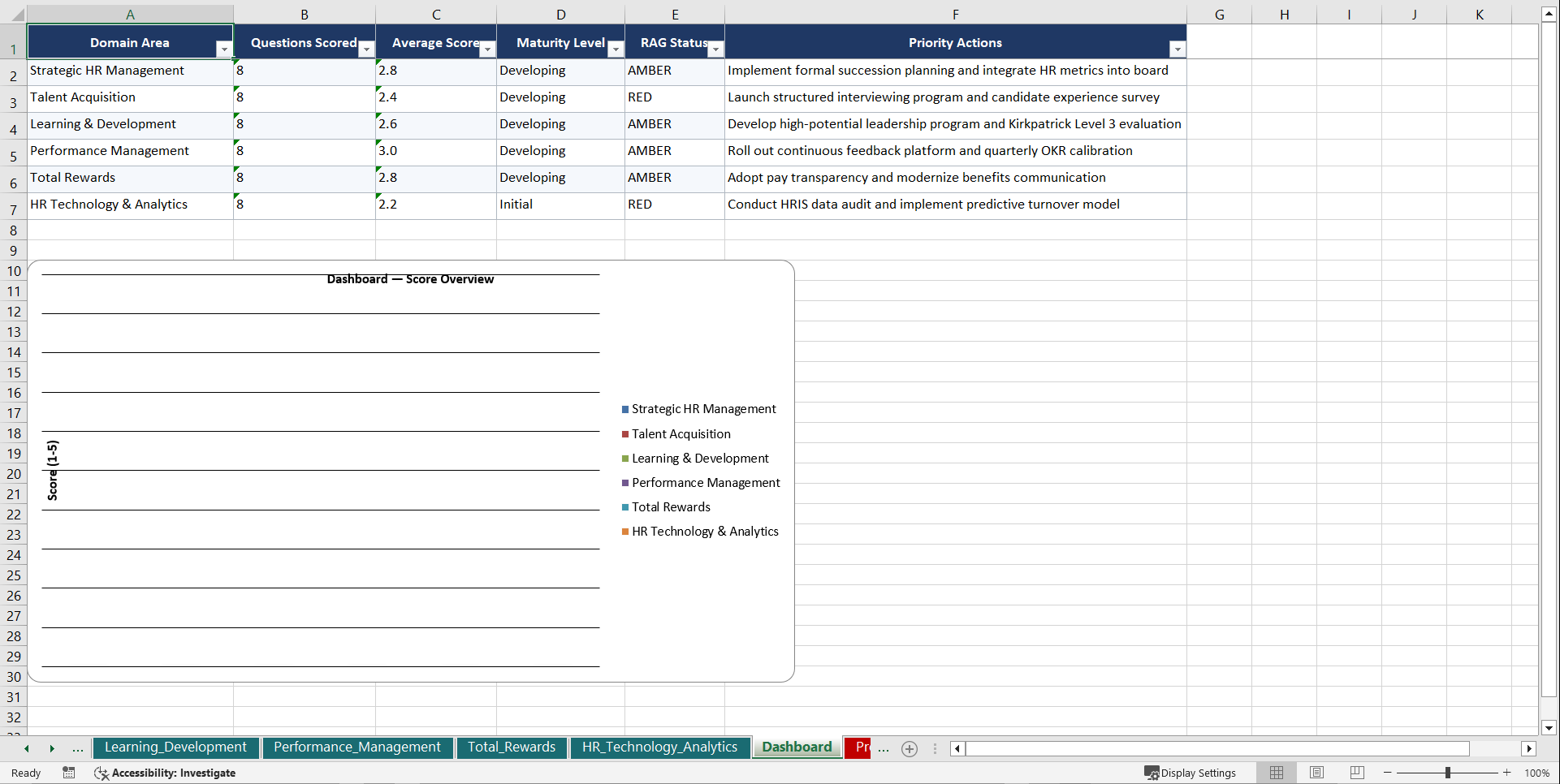Open the HR_Technology_Analytics sheet tab

tap(659, 747)
